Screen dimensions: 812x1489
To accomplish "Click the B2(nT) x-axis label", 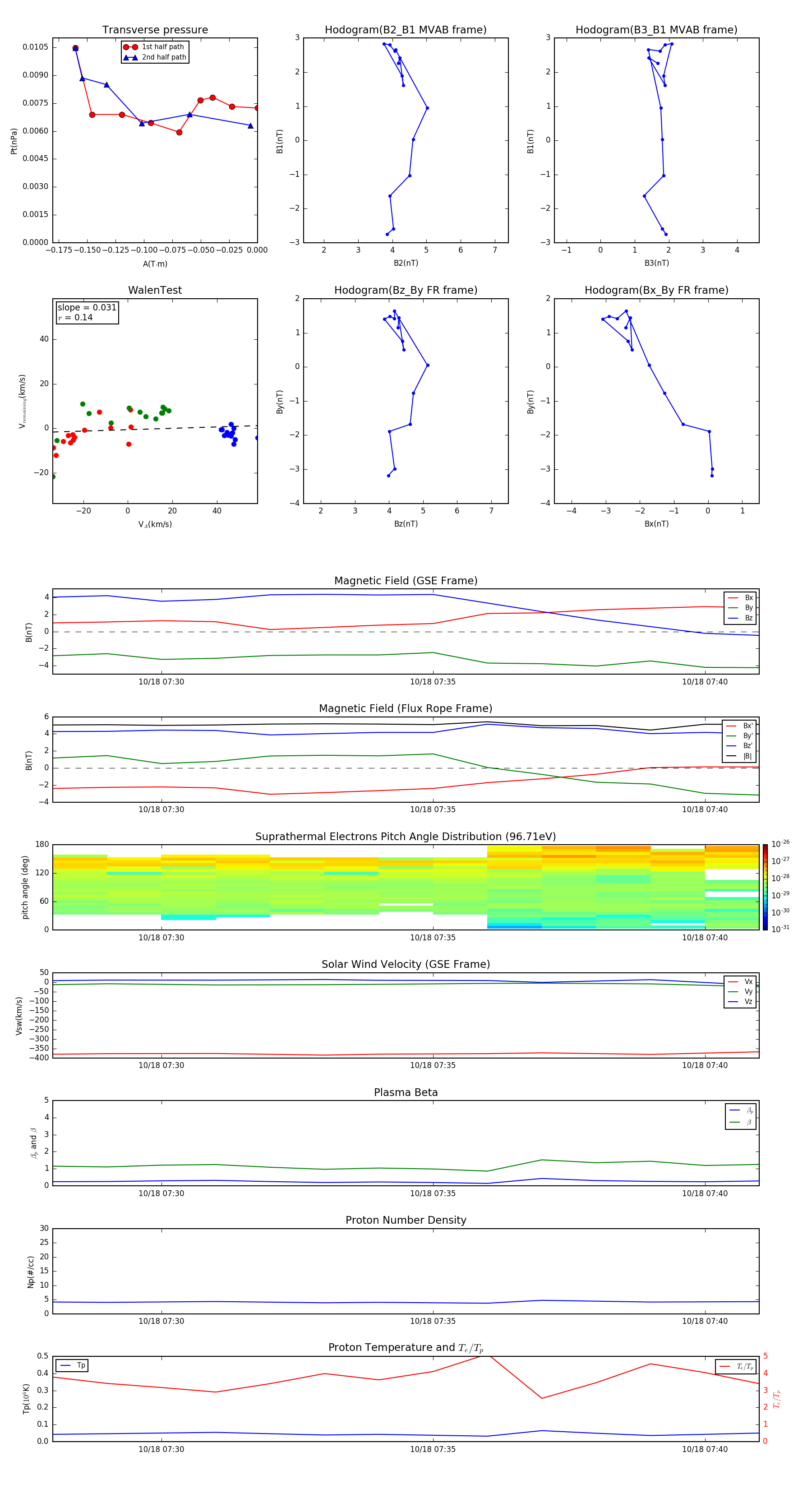I will click(406, 263).
